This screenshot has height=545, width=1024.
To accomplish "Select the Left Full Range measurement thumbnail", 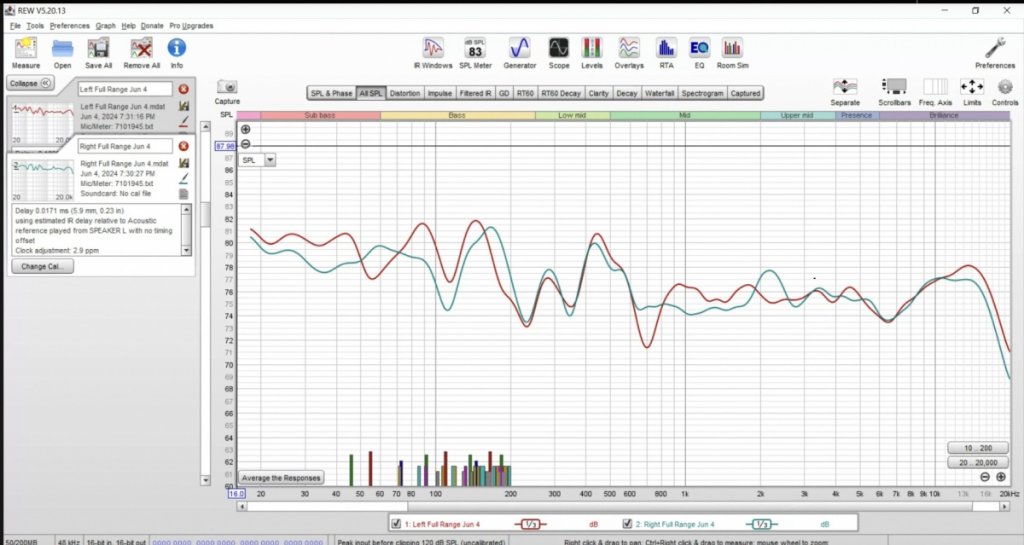I will [43, 123].
